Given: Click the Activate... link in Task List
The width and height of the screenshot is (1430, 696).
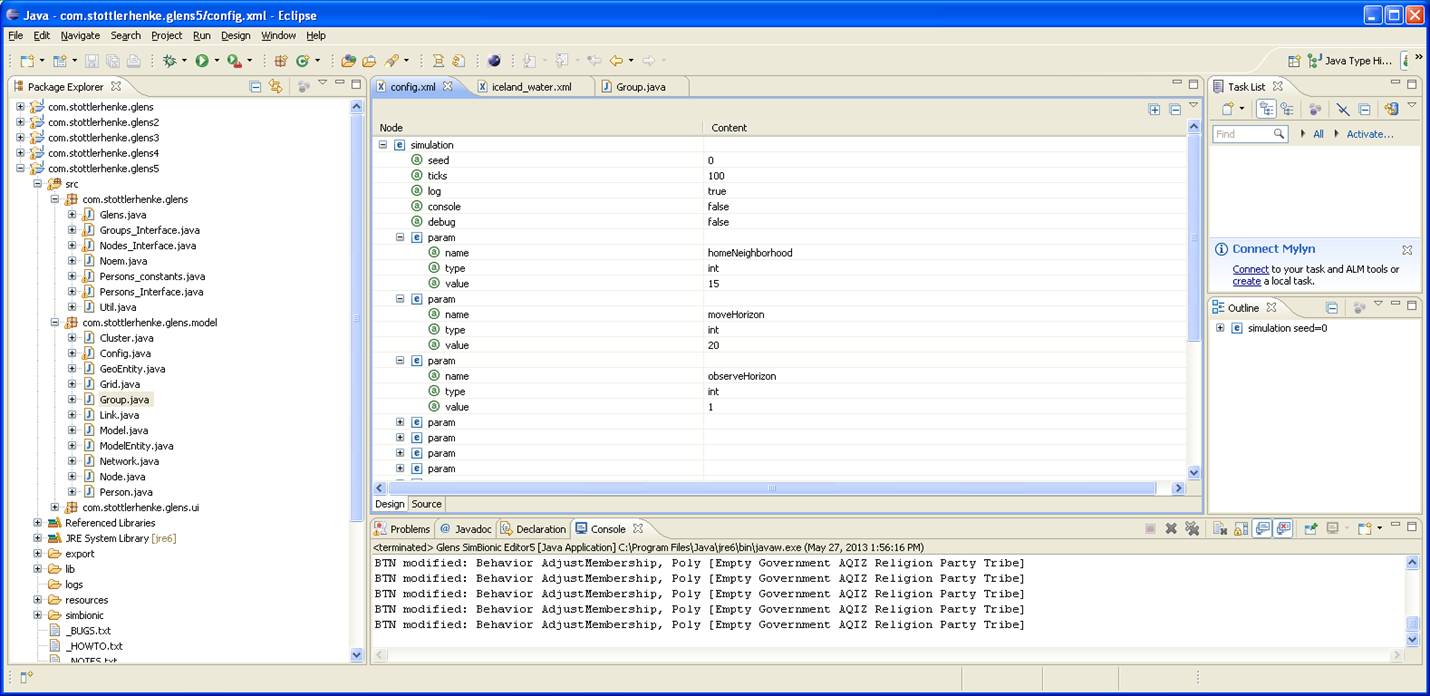Looking at the screenshot, I should (x=1370, y=134).
